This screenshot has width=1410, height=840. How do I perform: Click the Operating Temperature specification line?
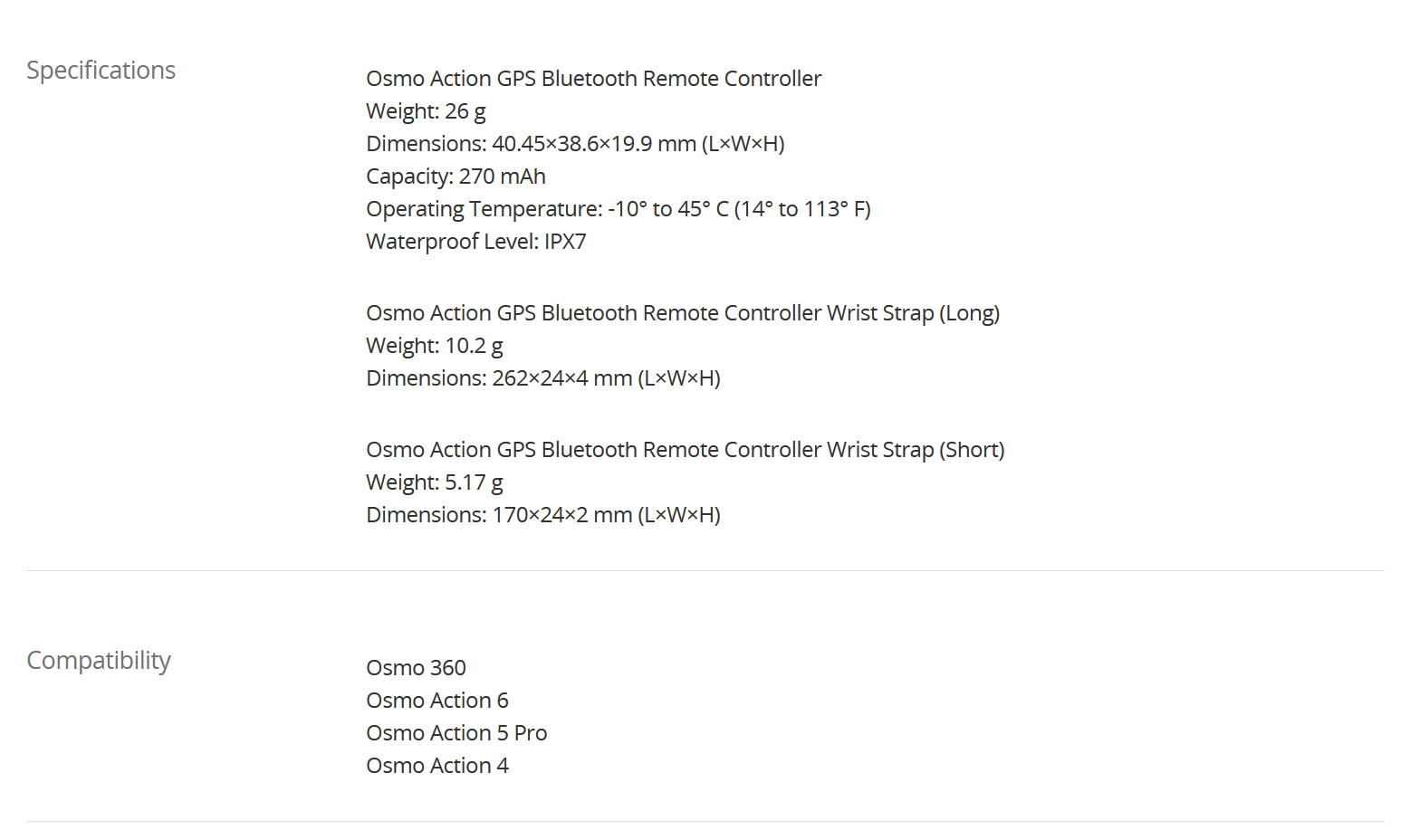tap(618, 209)
